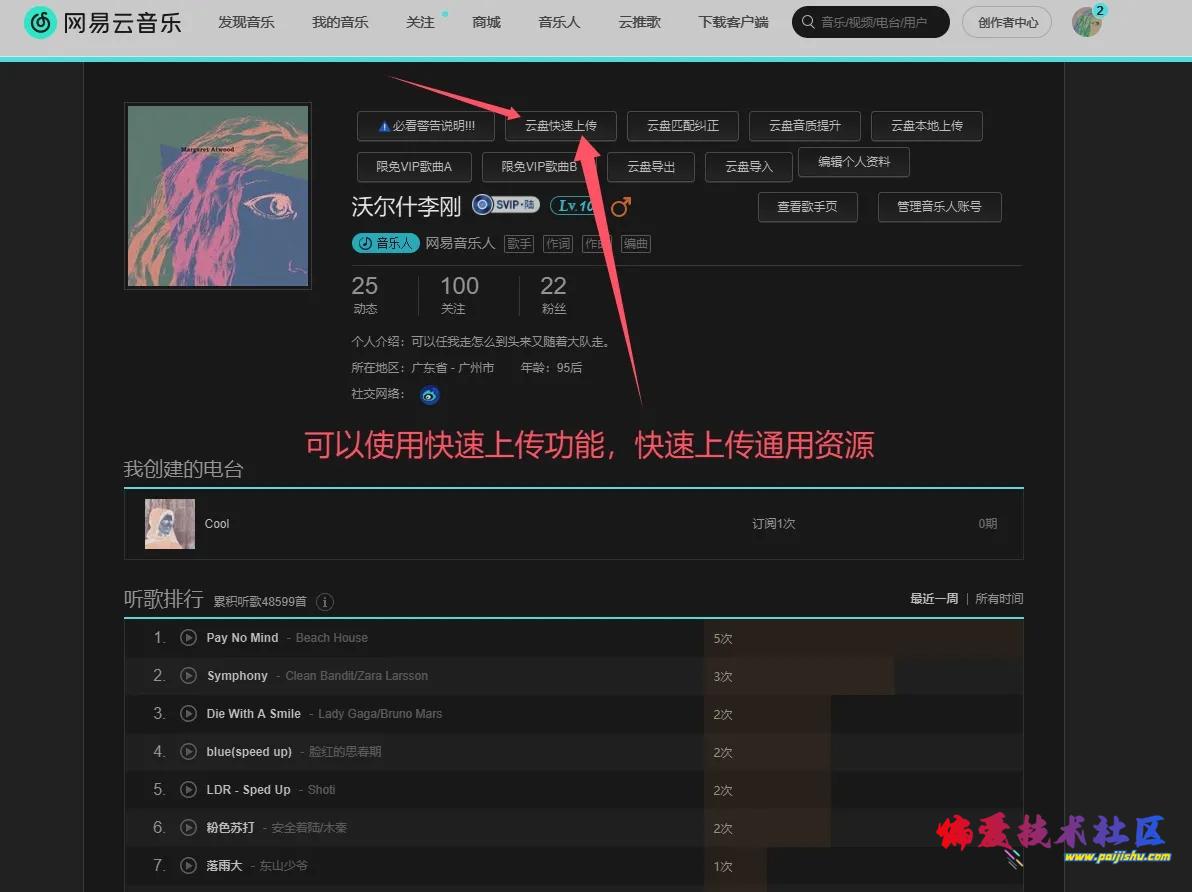The image size is (1192, 892).
Task: Open the Weibo social network icon
Action: (430, 395)
